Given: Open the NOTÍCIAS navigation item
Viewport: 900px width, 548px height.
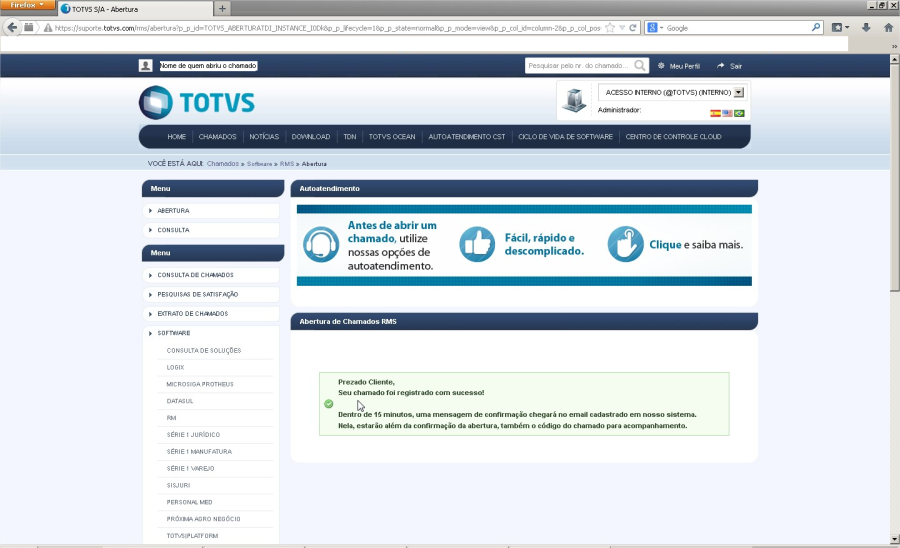Looking at the screenshot, I should pyautogui.click(x=264, y=137).
